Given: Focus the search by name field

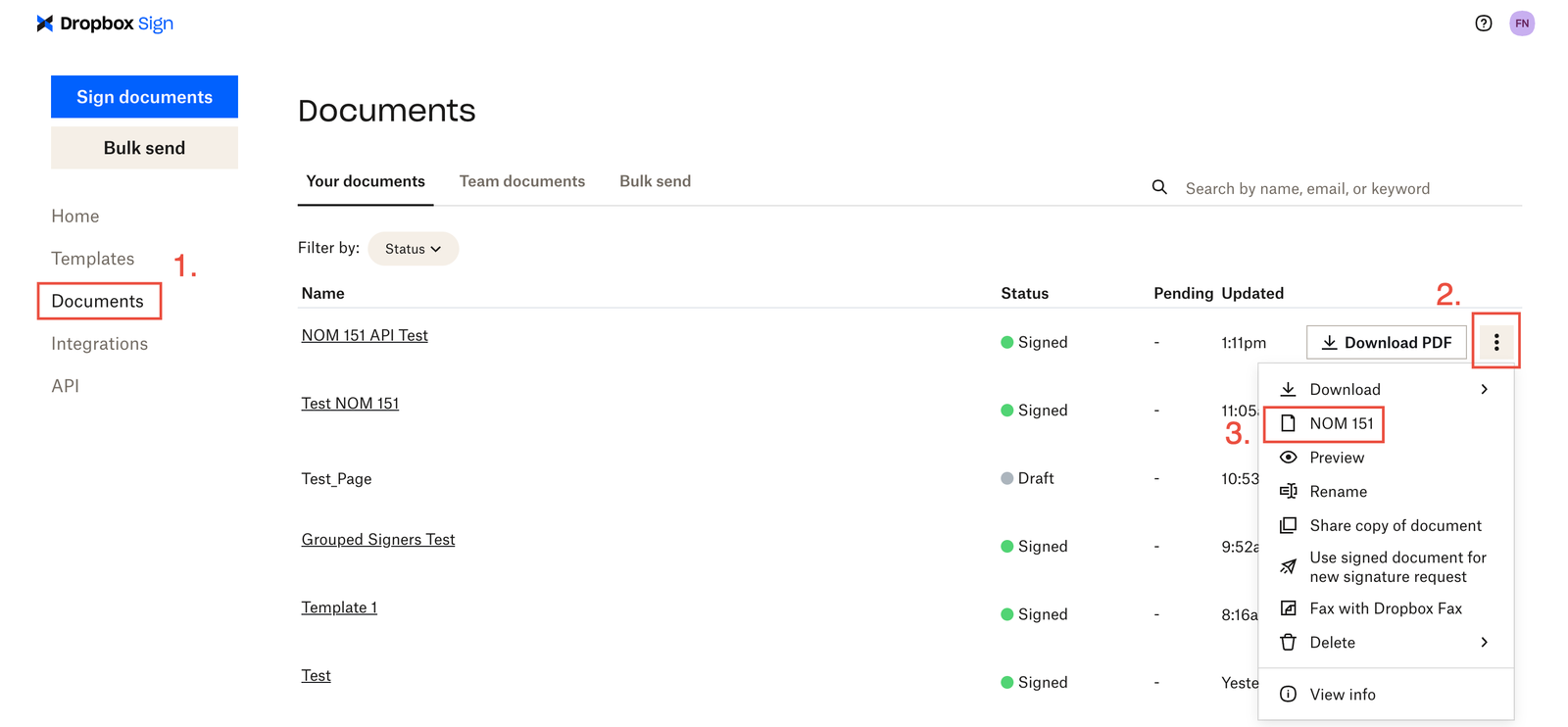Looking at the screenshot, I should pos(1351,188).
